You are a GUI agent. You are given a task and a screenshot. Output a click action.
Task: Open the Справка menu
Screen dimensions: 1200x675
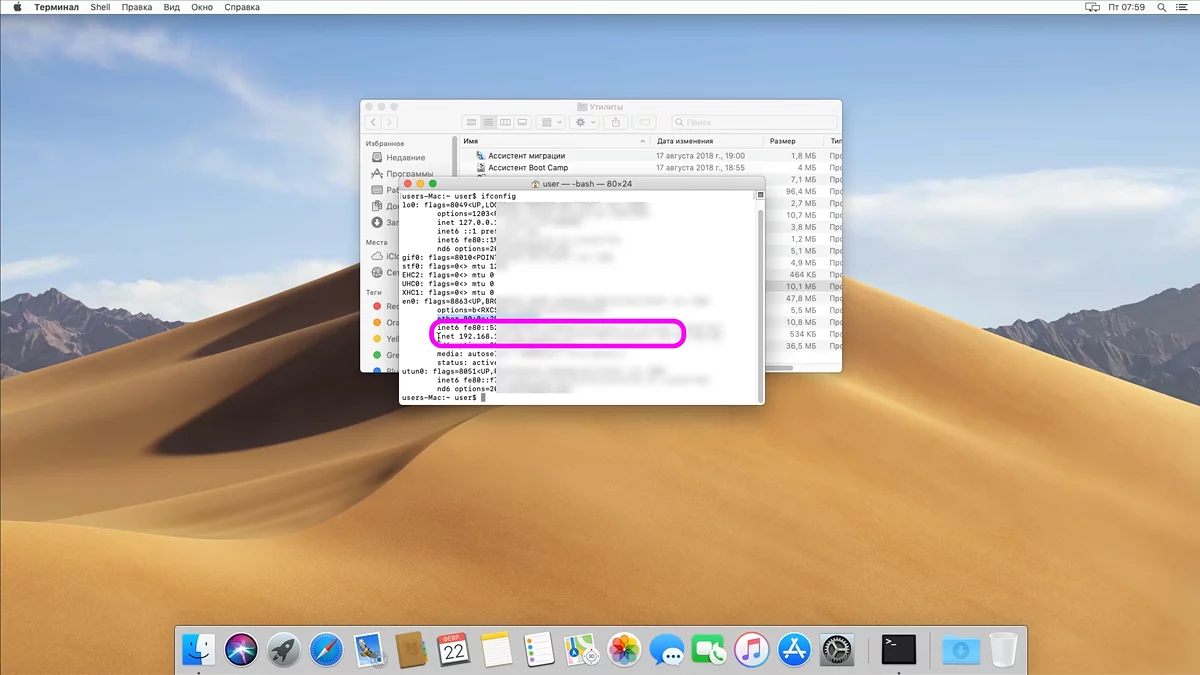242,7
